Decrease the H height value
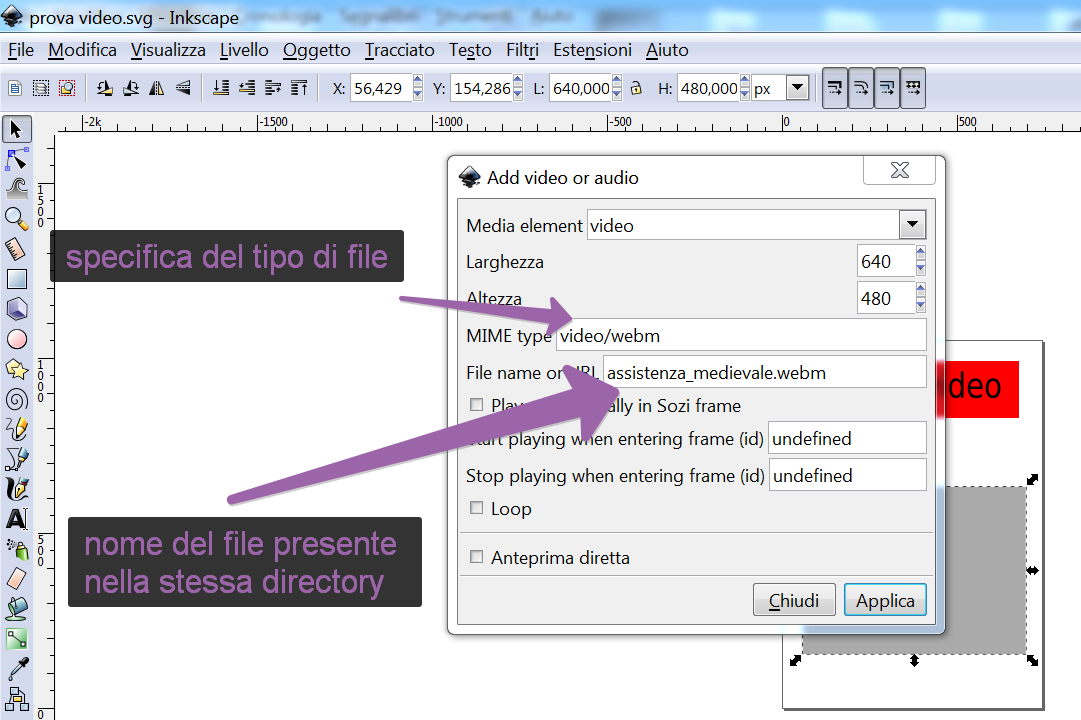Viewport: 1081px width, 720px height. click(745, 95)
